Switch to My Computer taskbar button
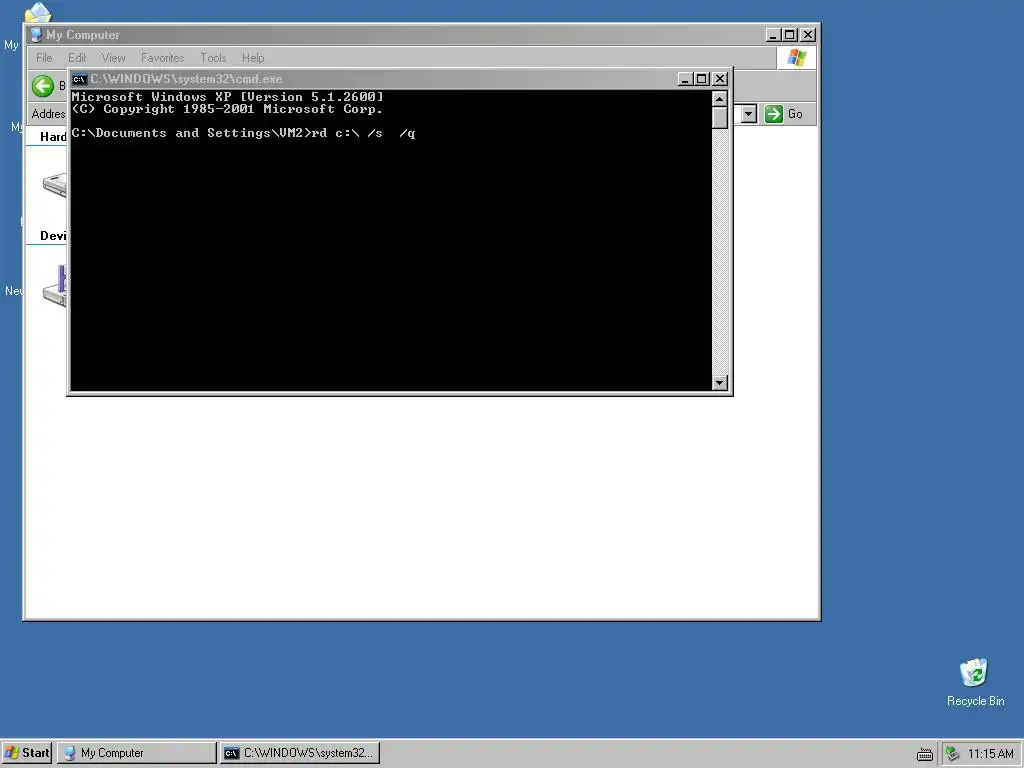1024x768 pixels. pos(137,753)
